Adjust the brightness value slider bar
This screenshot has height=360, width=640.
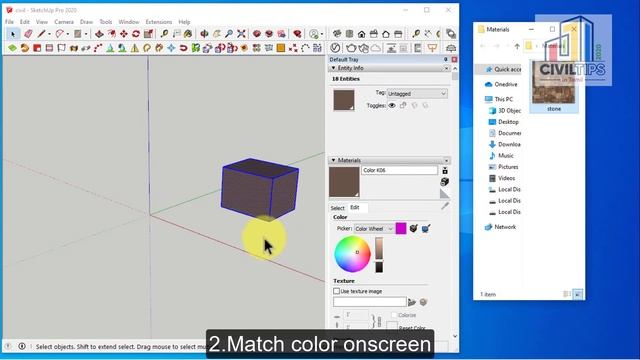pos(379,255)
